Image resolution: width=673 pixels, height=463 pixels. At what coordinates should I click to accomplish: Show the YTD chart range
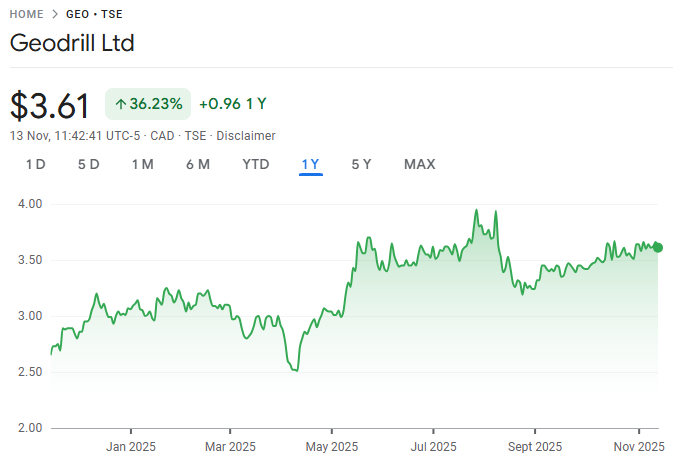pyautogui.click(x=256, y=164)
